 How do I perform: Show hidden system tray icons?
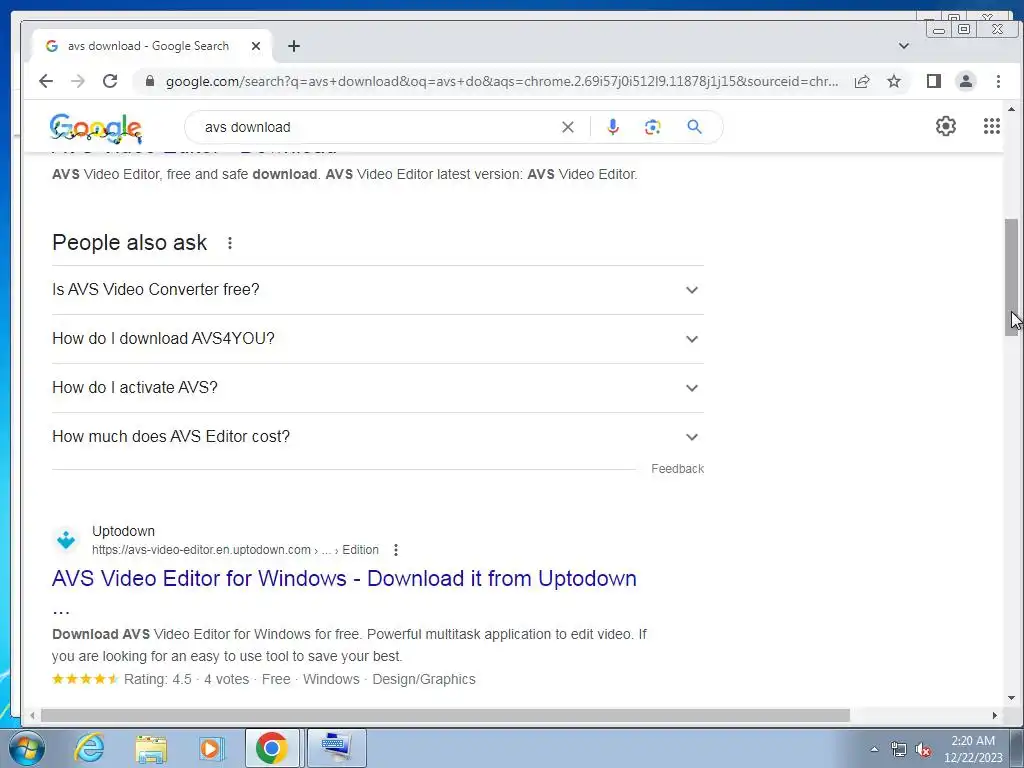click(874, 749)
